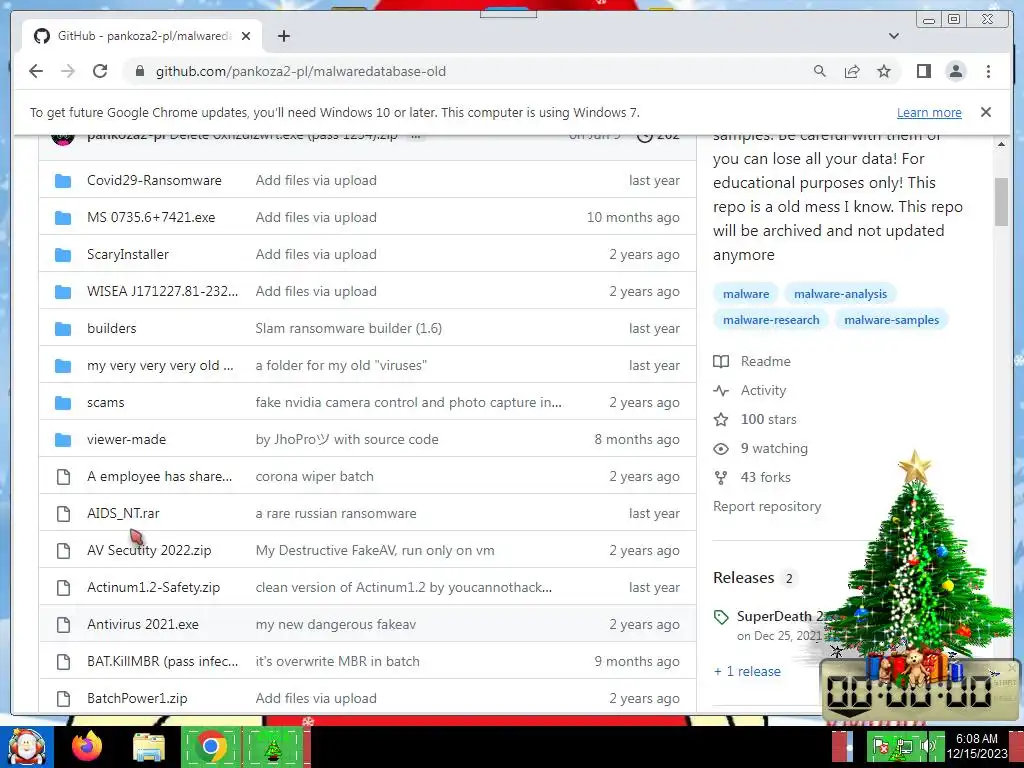The height and width of the screenshot is (768, 1024).
Task: Open Learn more about Chrome updates
Action: pyautogui.click(x=929, y=112)
